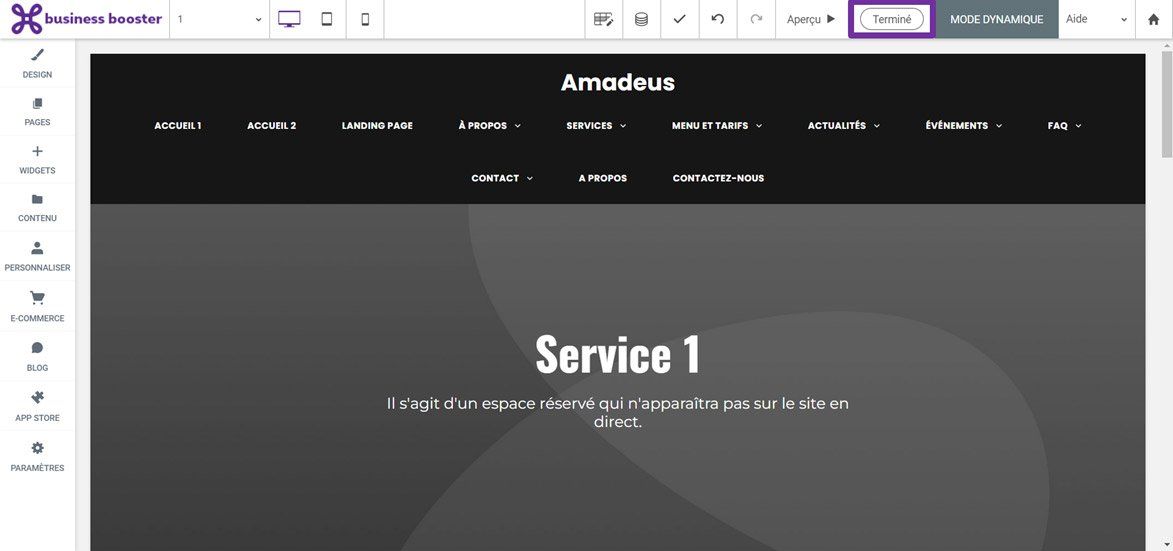Open the Paramètres gear panel

click(37, 456)
